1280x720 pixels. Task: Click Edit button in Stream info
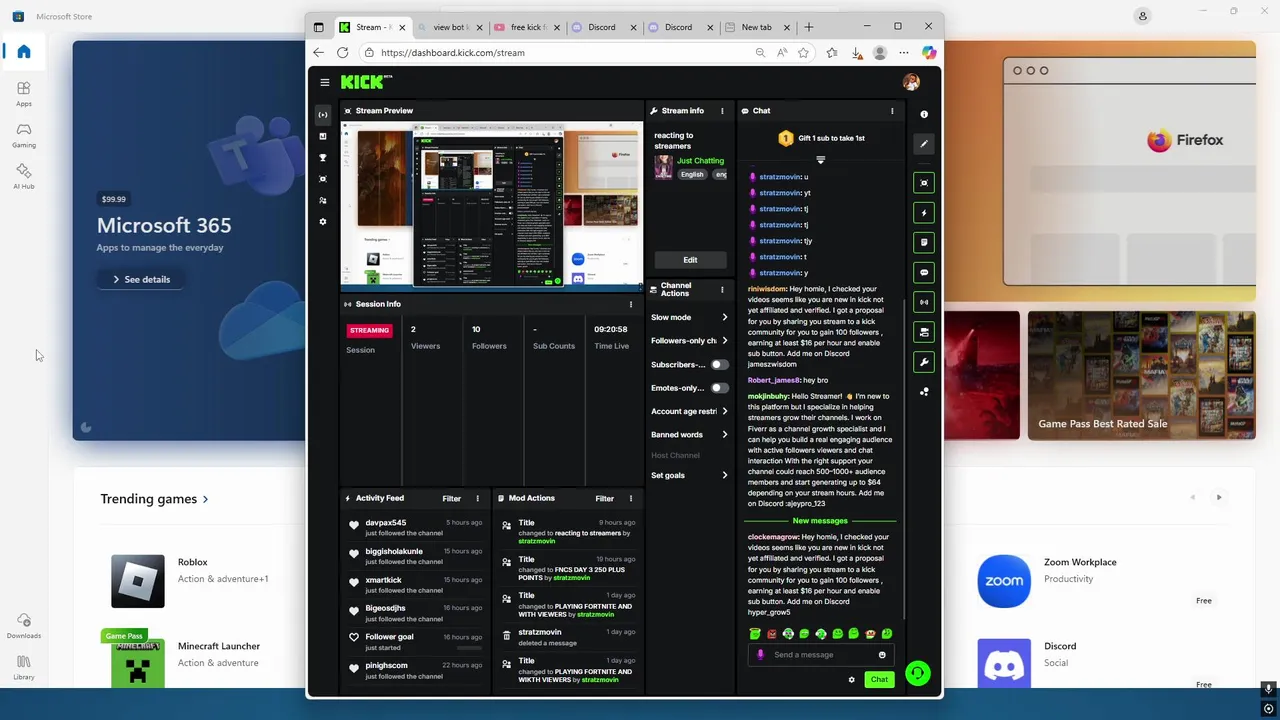pyautogui.click(x=690, y=260)
